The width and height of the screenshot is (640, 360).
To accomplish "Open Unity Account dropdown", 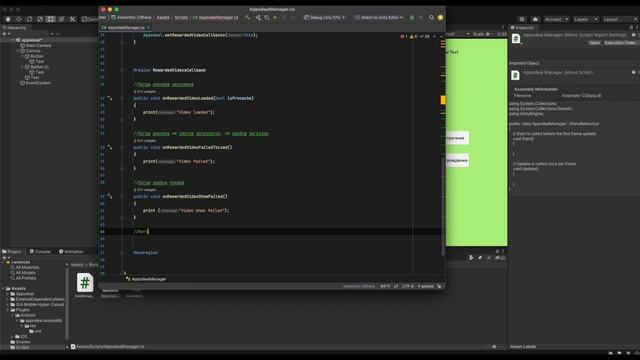I will (556, 19).
